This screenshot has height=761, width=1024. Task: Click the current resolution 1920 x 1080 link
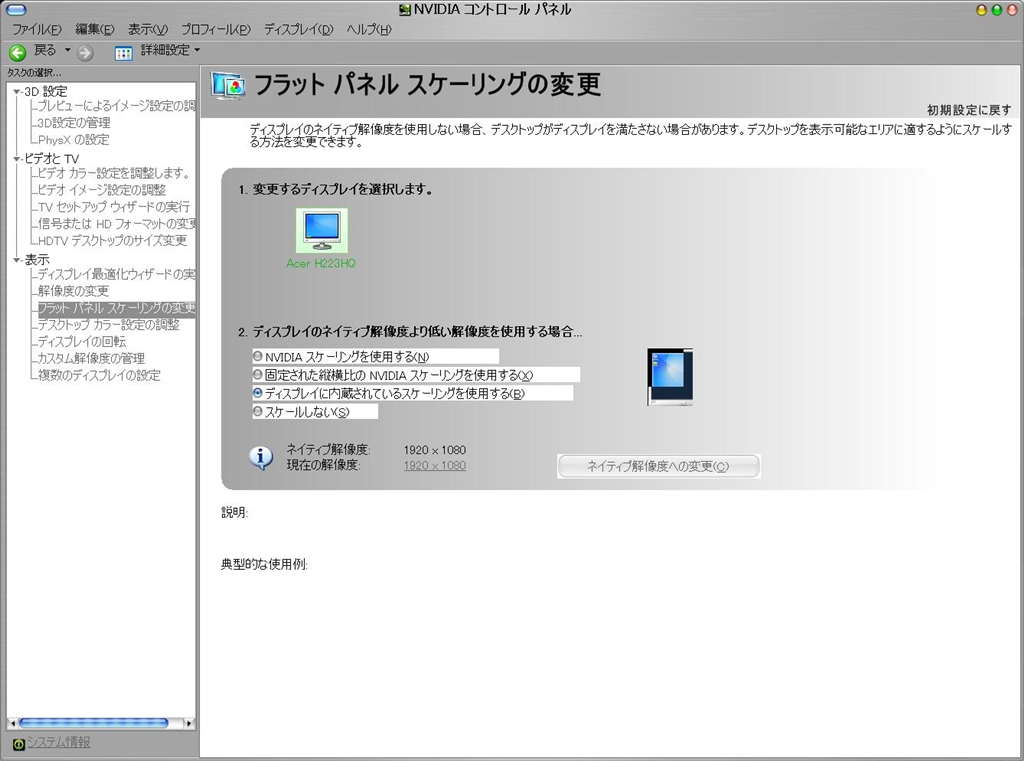(x=435, y=466)
